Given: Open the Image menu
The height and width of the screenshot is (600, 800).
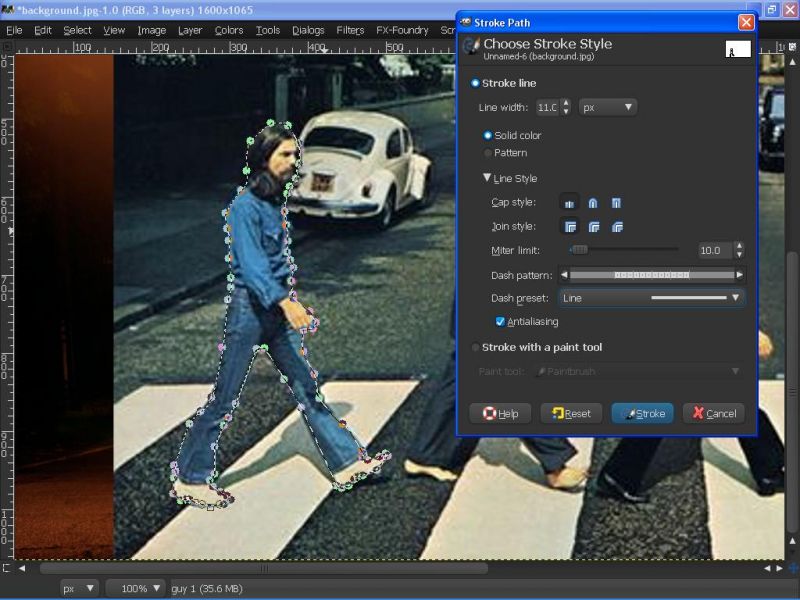Looking at the screenshot, I should (x=152, y=31).
